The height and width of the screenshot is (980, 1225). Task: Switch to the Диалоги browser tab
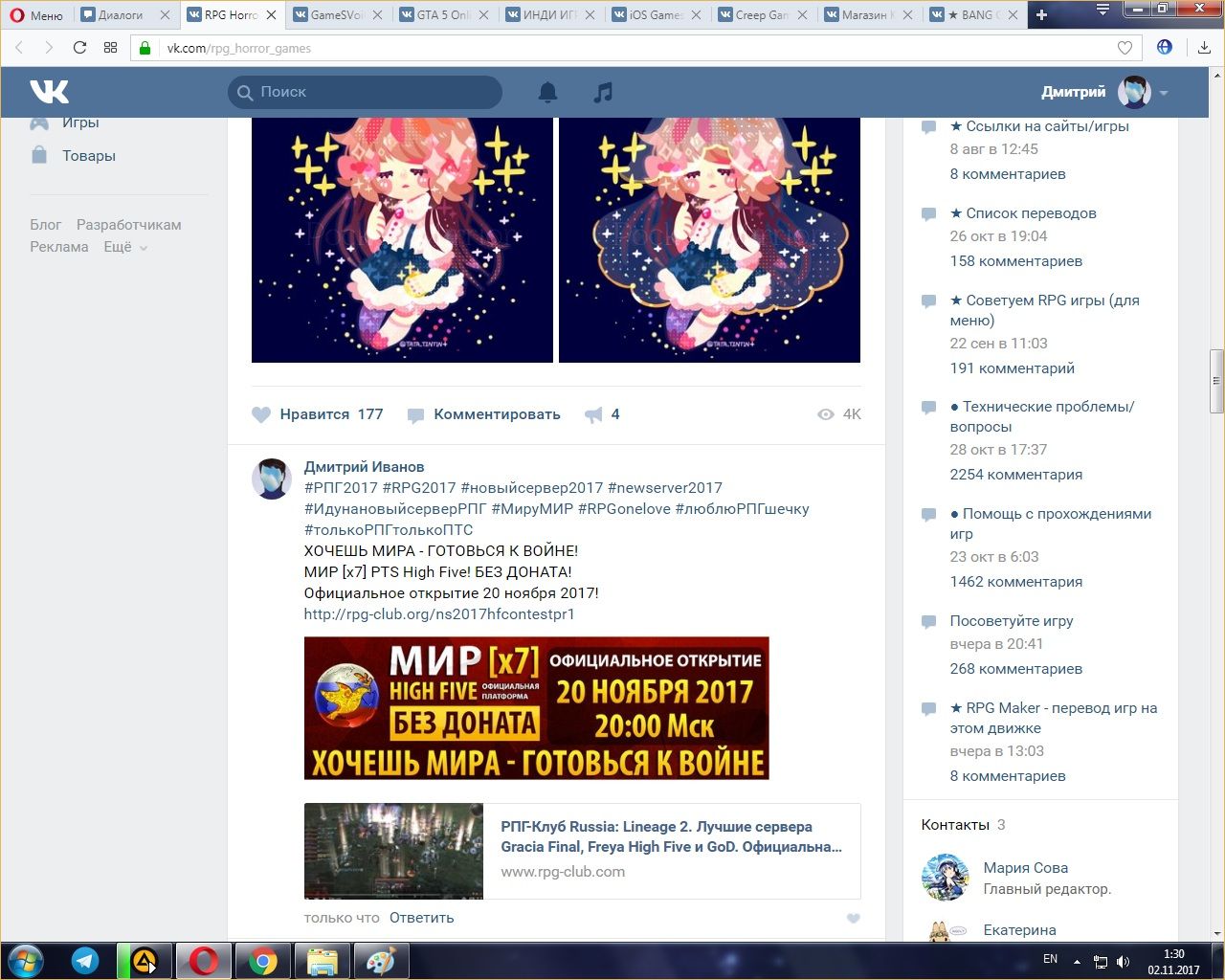tap(121, 15)
